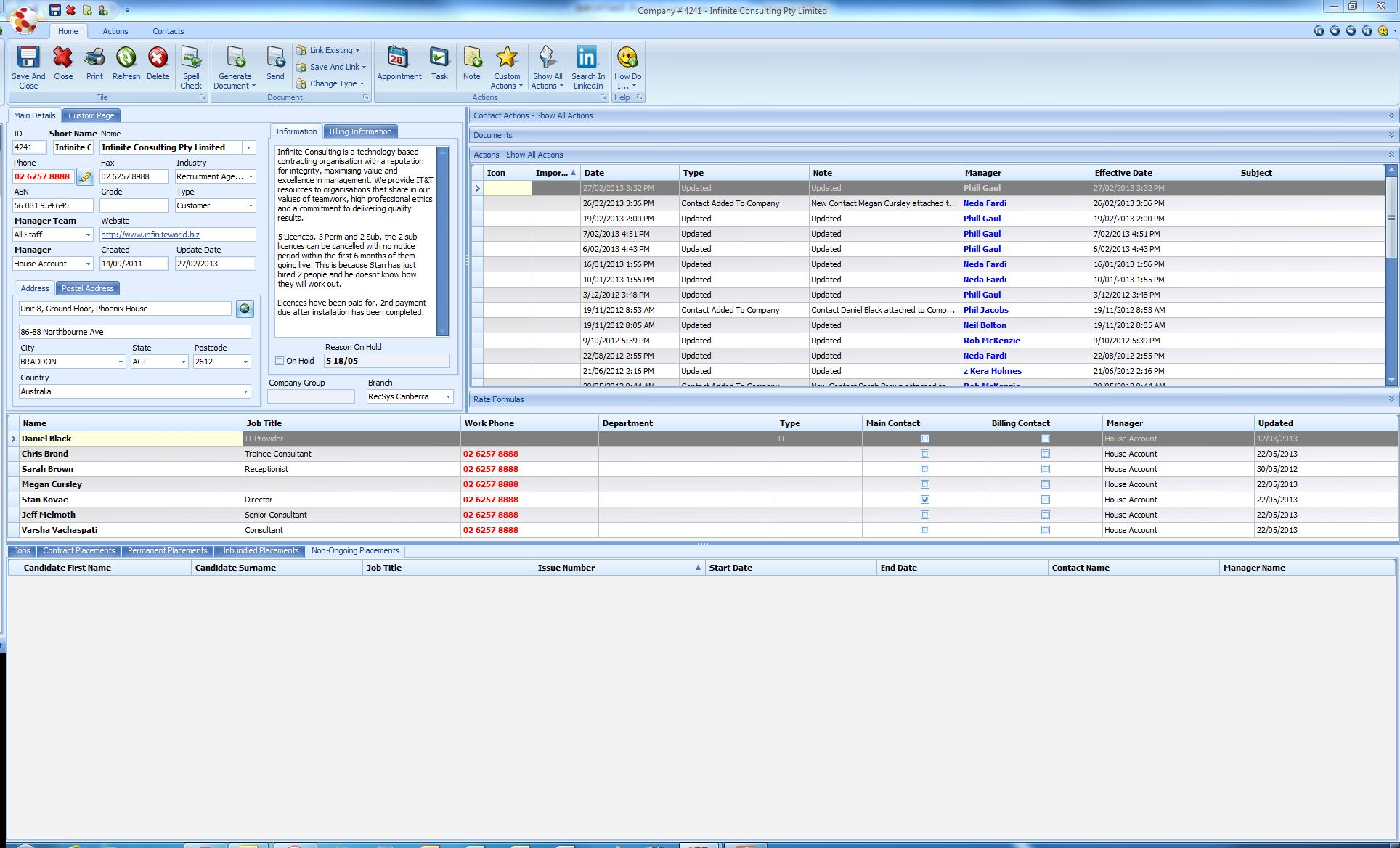Open the Billing Information tab

pos(360,131)
